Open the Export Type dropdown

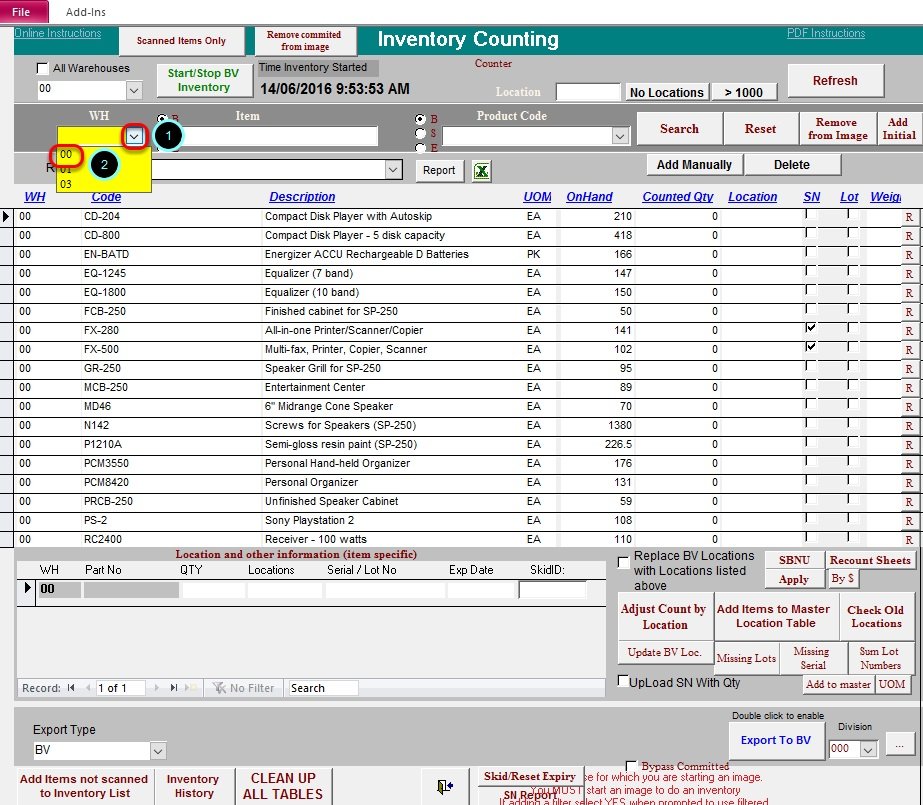pyautogui.click(x=158, y=750)
